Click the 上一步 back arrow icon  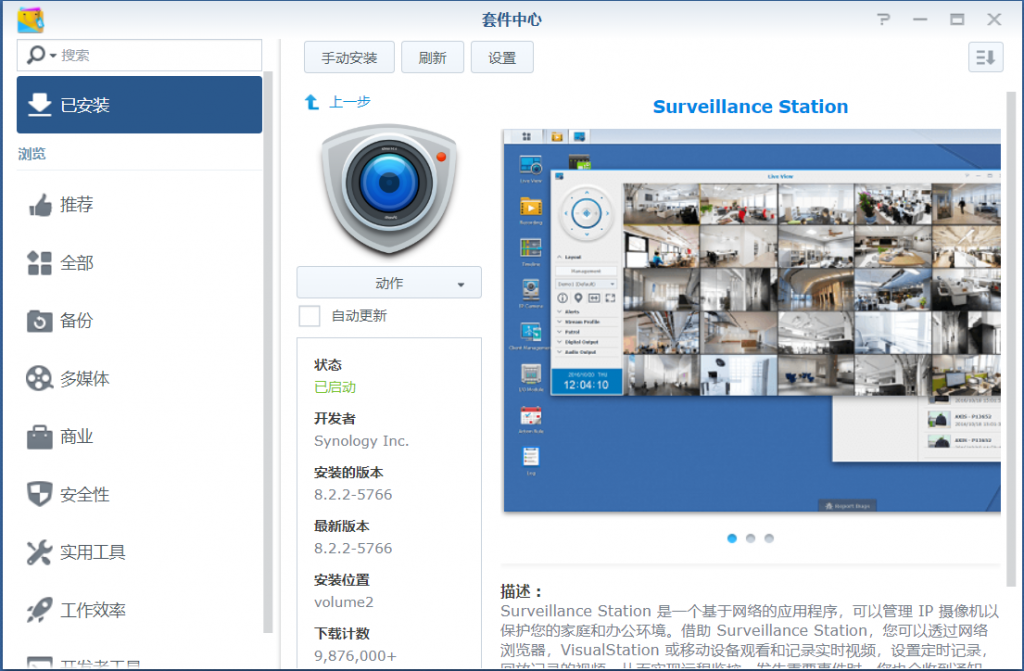coord(312,102)
